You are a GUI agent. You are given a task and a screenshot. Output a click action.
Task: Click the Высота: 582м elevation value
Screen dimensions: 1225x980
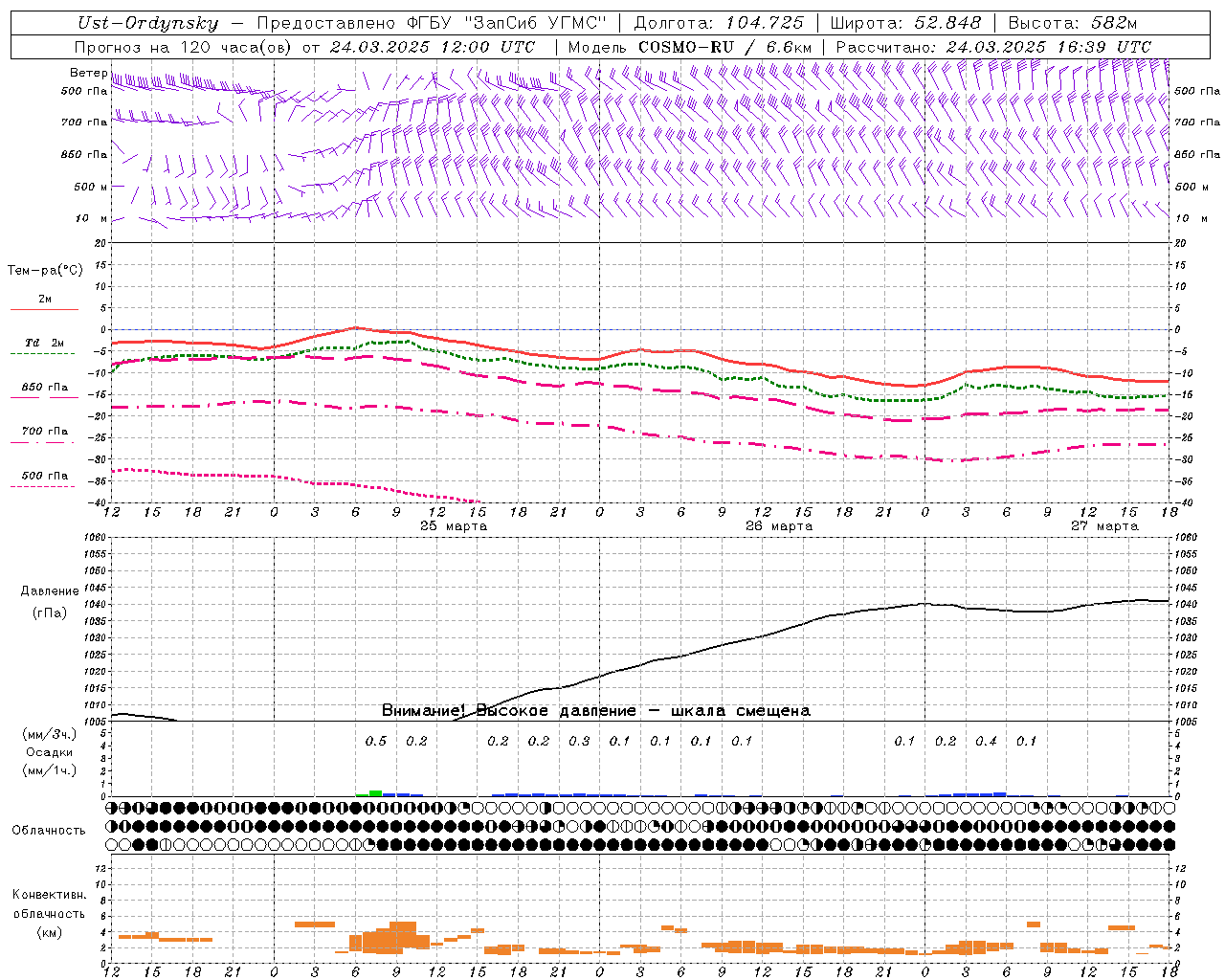pos(1073,24)
